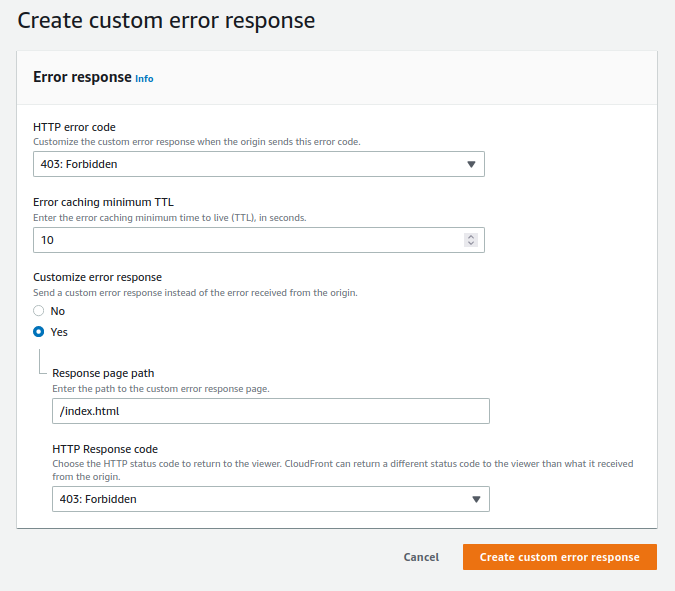
Task: Click the "Response page path" label
Action: pyautogui.click(x=103, y=373)
